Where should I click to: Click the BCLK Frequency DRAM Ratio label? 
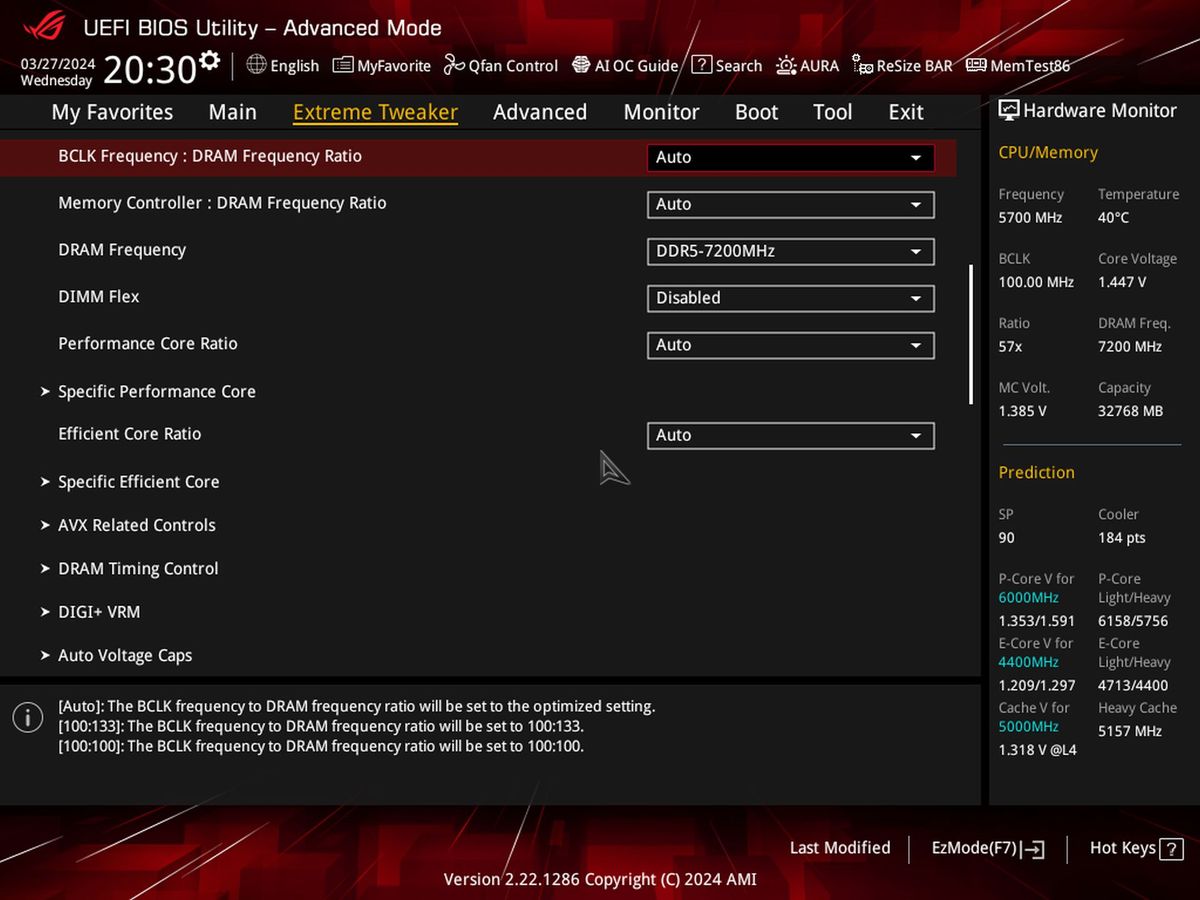click(x=210, y=156)
